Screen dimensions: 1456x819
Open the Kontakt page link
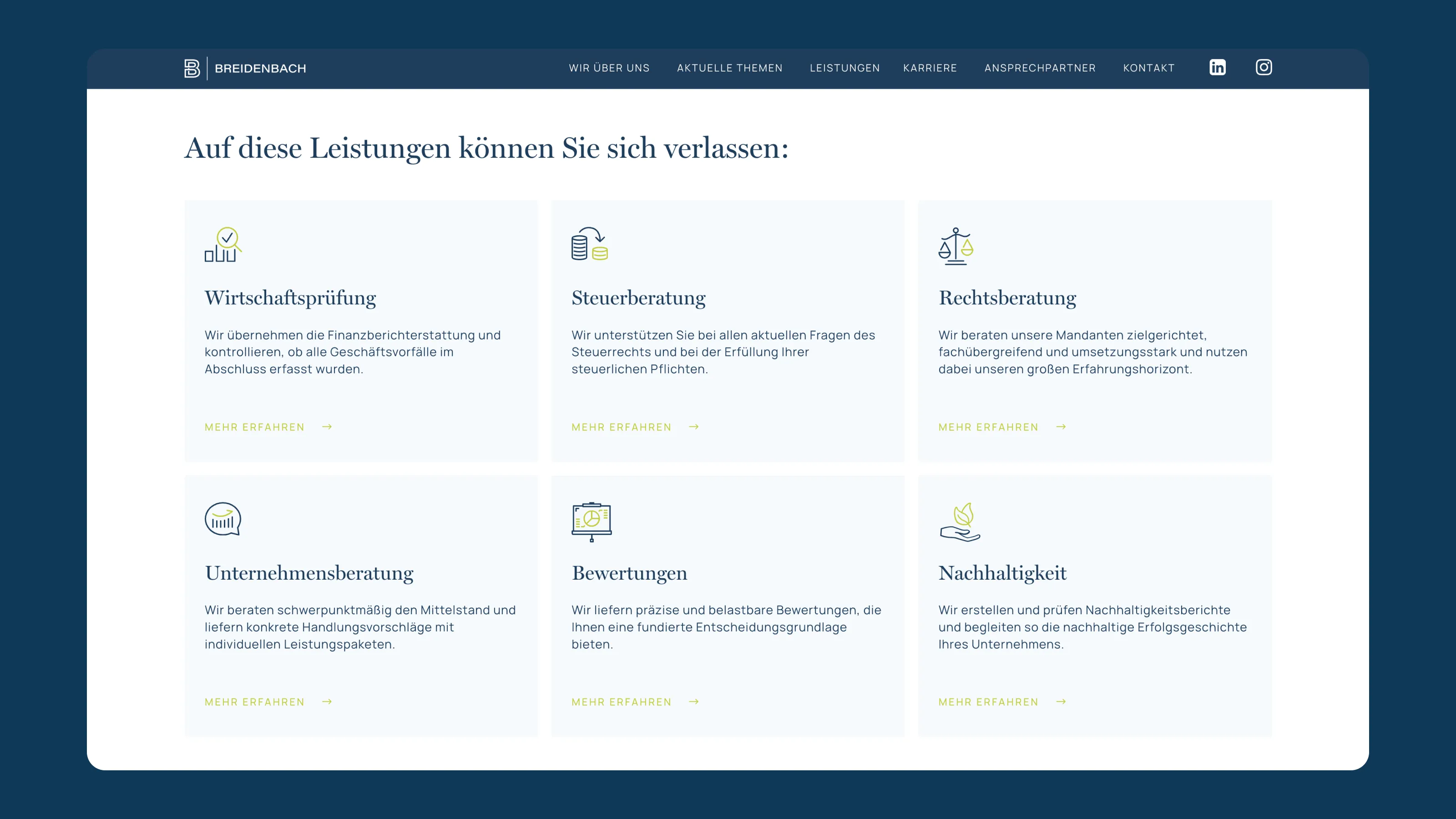tap(1148, 68)
